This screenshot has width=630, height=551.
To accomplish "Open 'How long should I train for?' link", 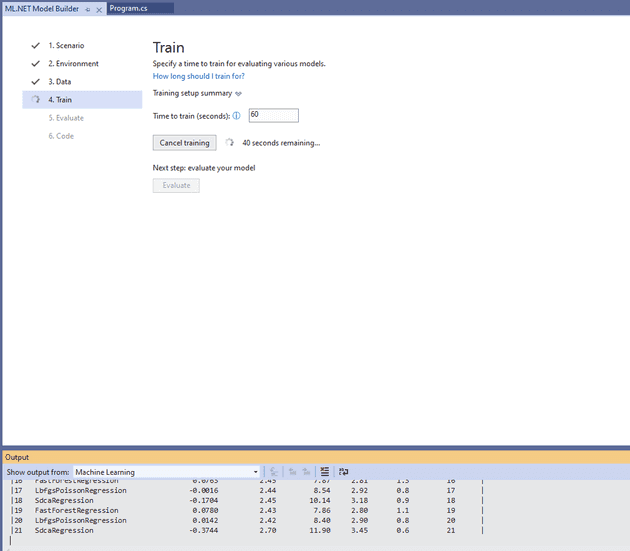I will pyautogui.click(x=198, y=76).
